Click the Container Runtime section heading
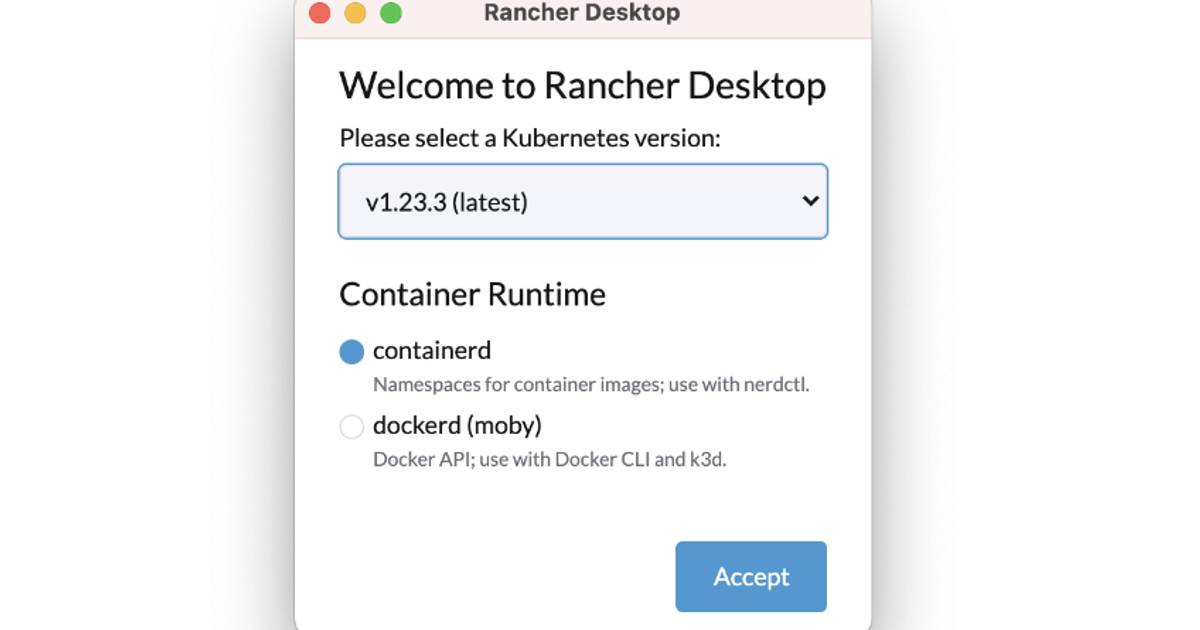 472,294
